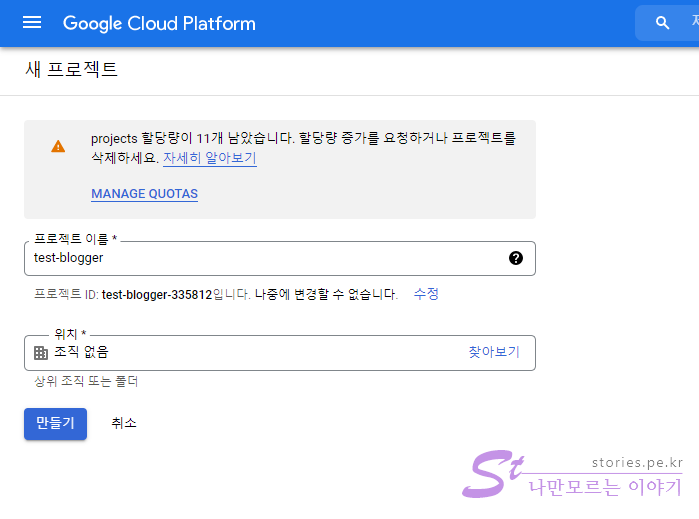Focus the project name field containing test-blogger
The image size is (699, 519).
click(x=280, y=259)
